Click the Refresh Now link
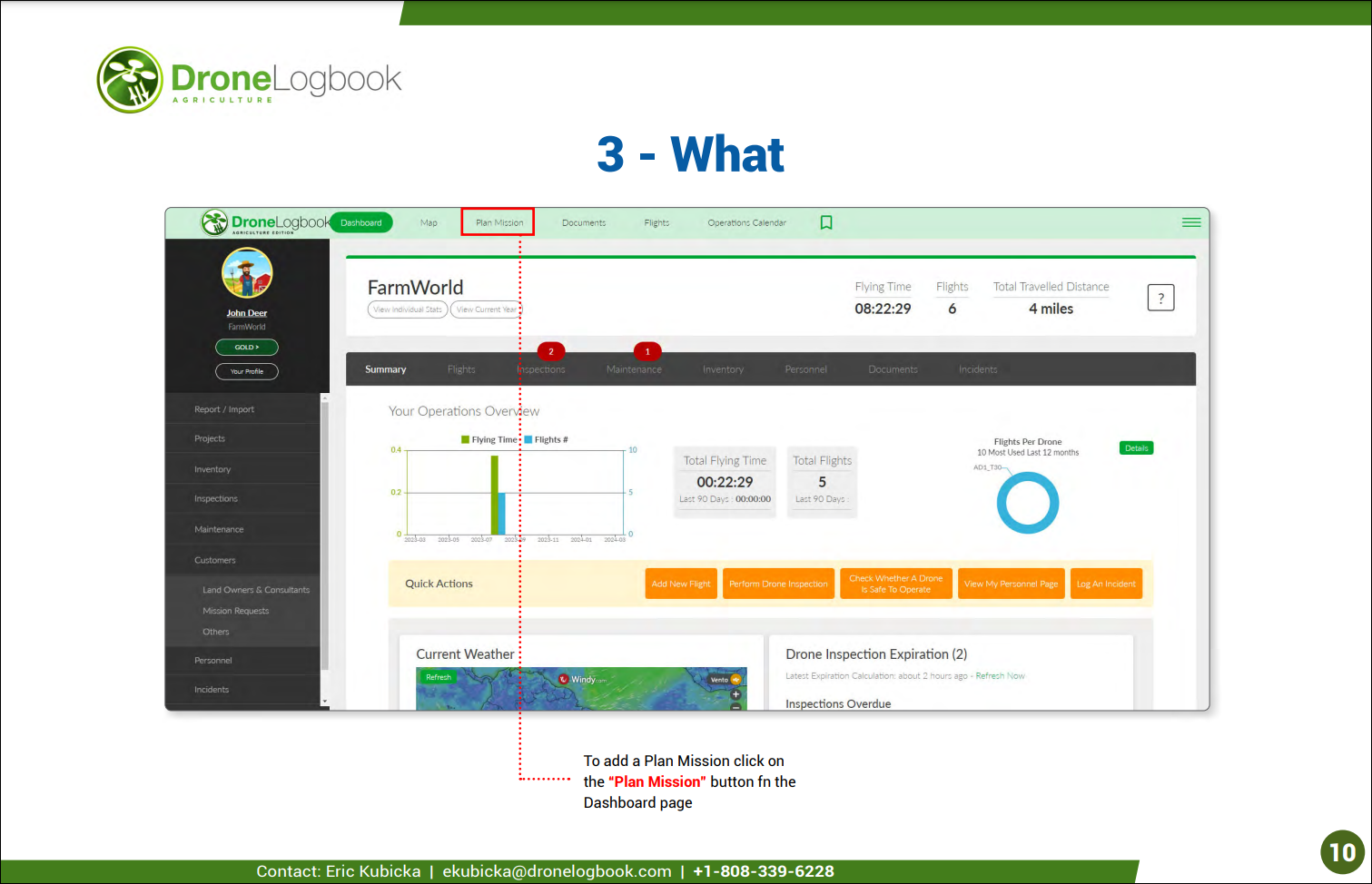Screen dimensions: 1372x884 tap(1000, 676)
